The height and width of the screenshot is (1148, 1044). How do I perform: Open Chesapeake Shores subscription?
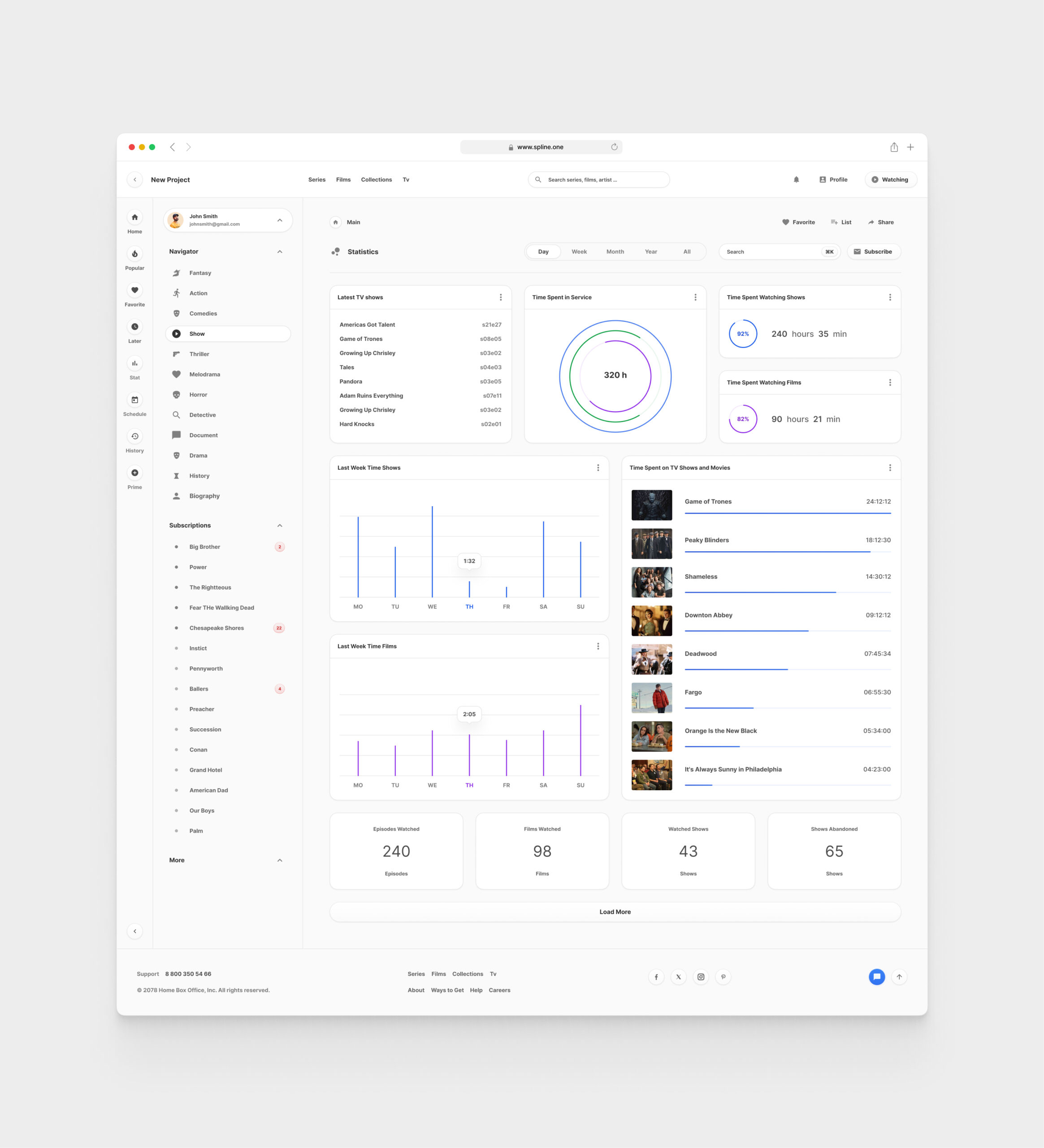(x=227, y=628)
